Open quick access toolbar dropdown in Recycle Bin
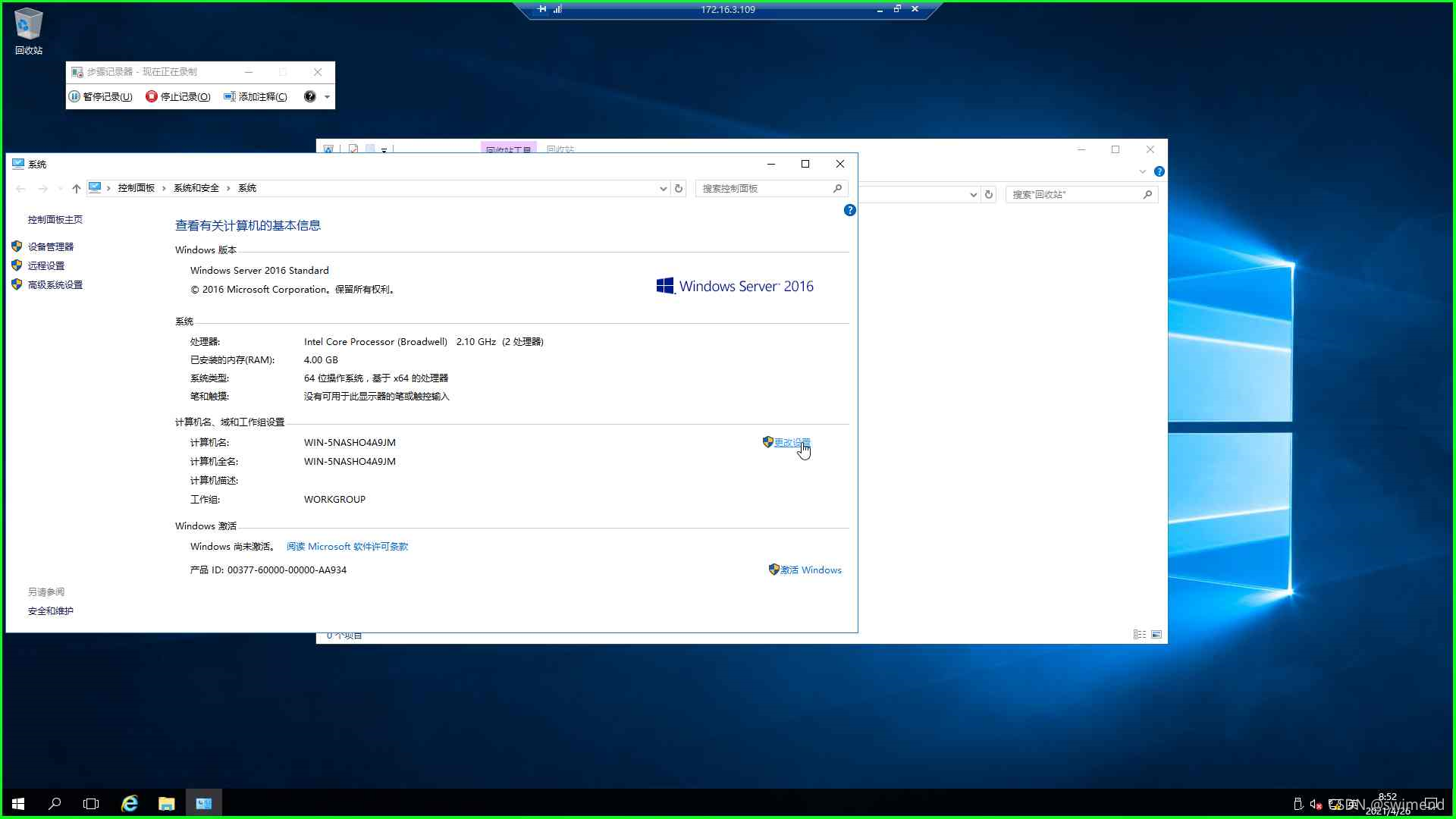The height and width of the screenshot is (819, 1456). (384, 150)
